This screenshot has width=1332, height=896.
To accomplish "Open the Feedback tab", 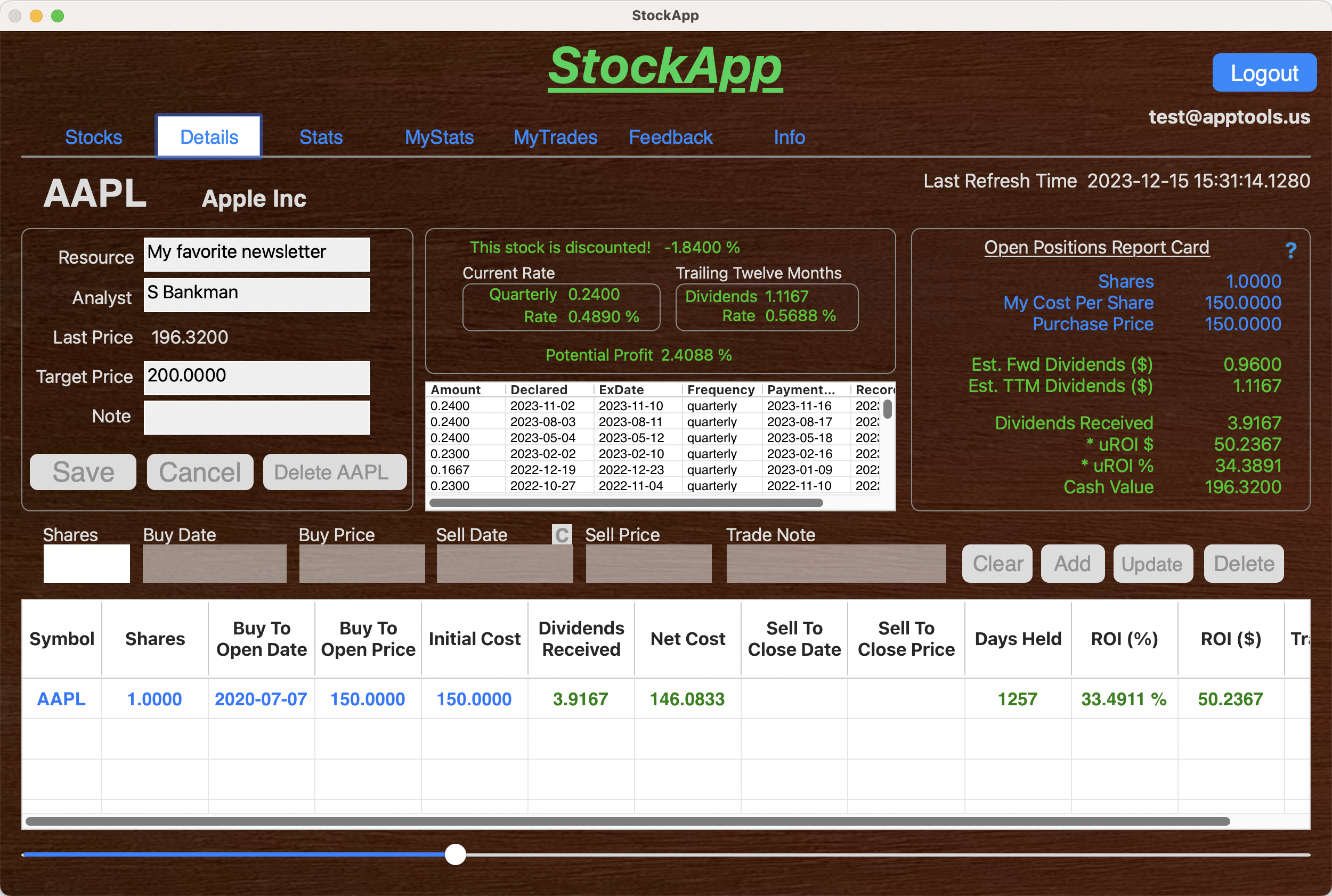I will tap(670, 137).
